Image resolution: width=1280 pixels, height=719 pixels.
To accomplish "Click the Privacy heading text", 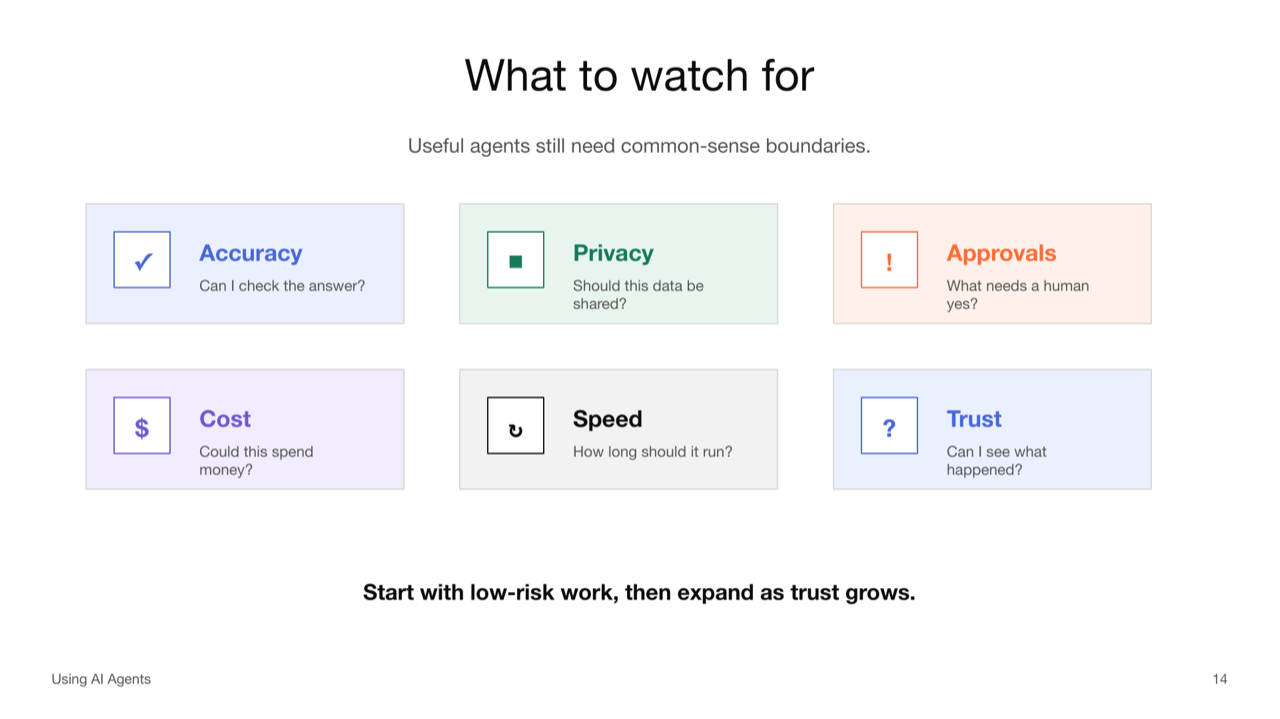I will pyautogui.click(x=613, y=253).
